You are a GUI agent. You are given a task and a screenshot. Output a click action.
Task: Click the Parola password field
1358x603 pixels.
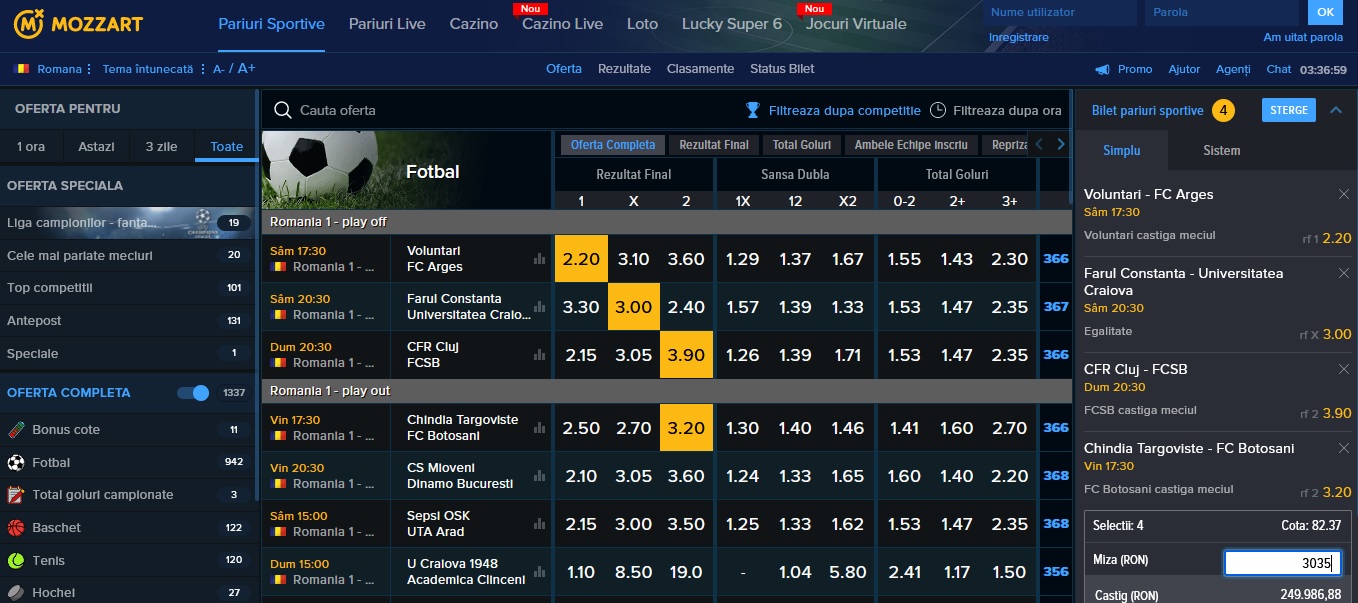pos(1222,12)
